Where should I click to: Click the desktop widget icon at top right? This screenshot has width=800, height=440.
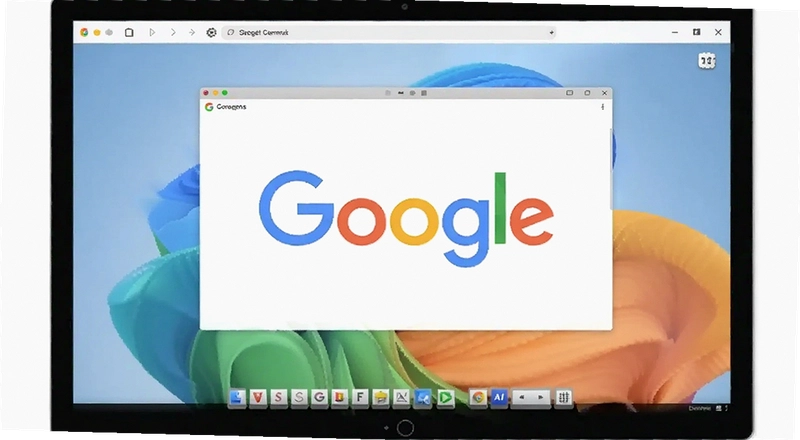(707, 61)
